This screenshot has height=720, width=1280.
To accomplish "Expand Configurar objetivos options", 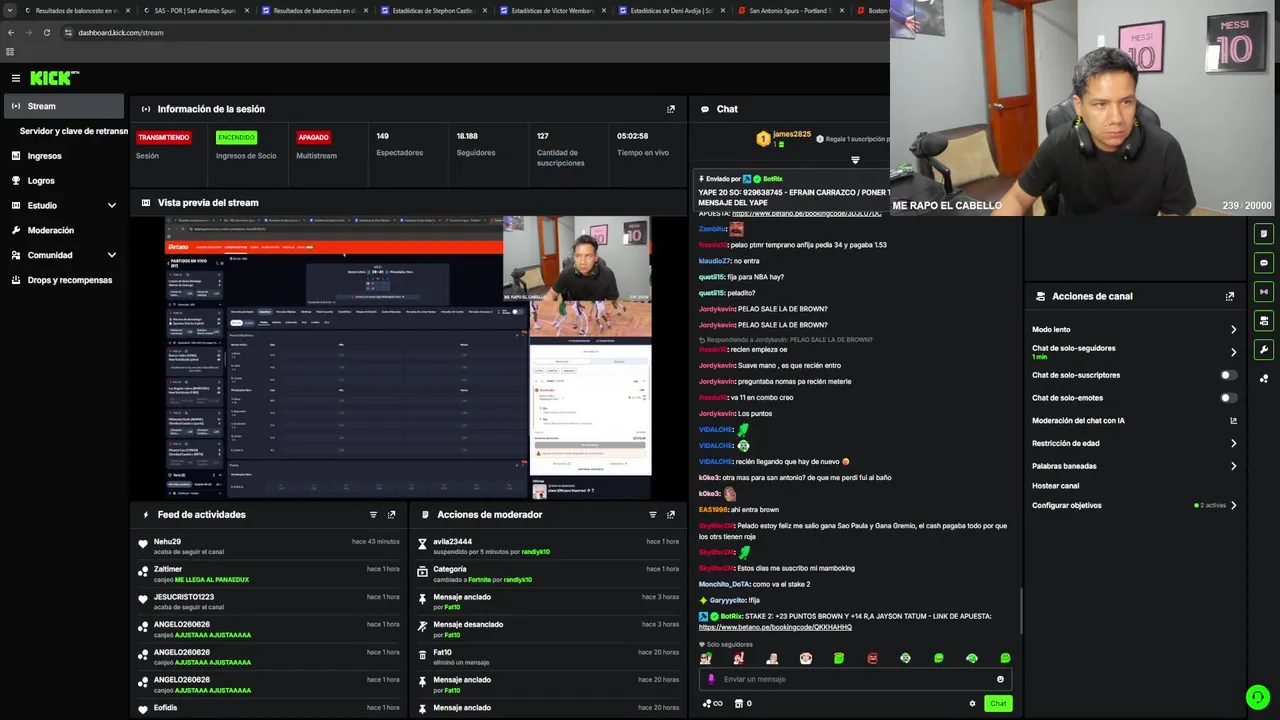I will [x=1233, y=506].
